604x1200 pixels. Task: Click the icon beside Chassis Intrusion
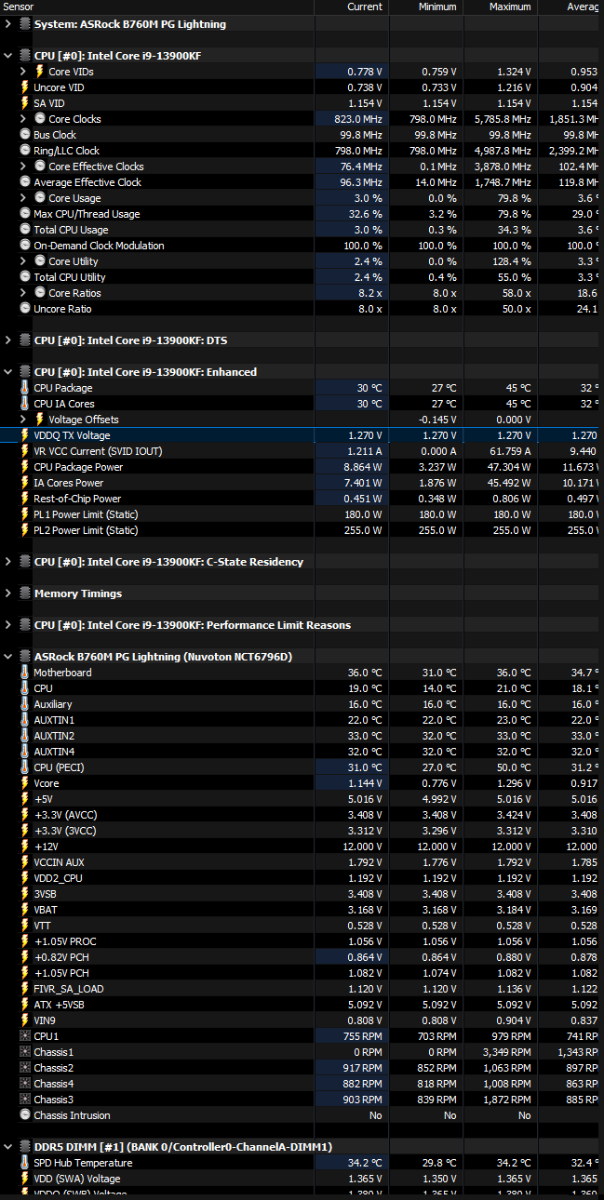tap(25, 1115)
